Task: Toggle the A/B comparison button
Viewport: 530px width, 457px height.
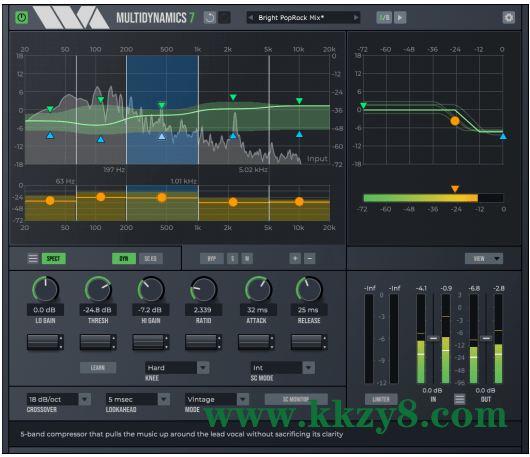Action: point(384,18)
